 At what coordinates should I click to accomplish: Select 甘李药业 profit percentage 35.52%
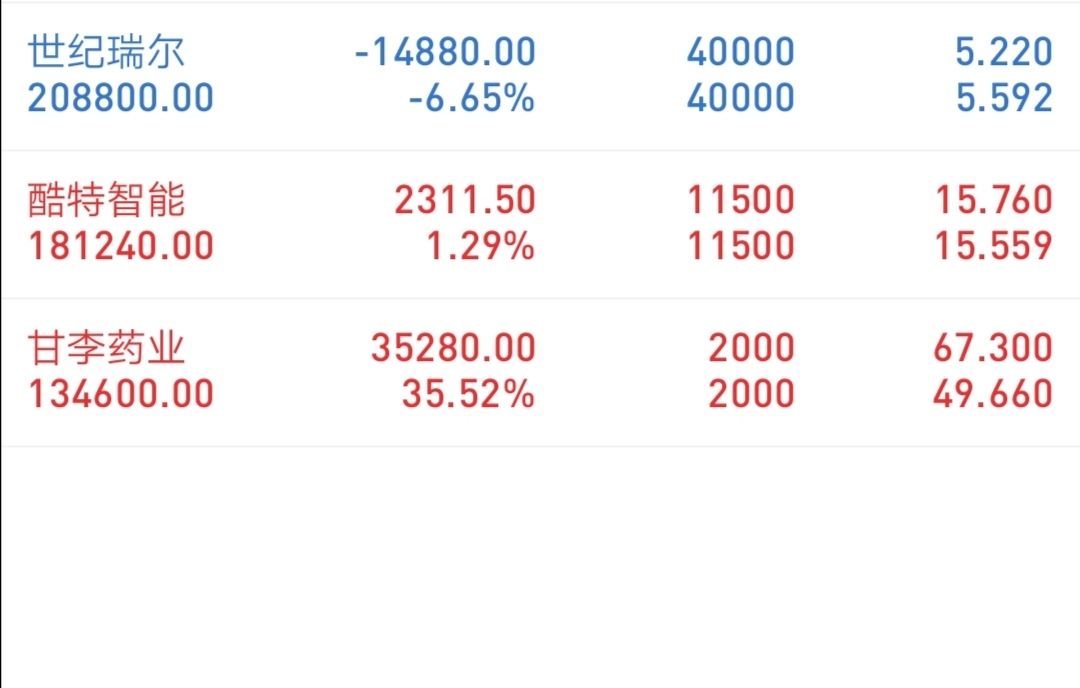point(468,394)
